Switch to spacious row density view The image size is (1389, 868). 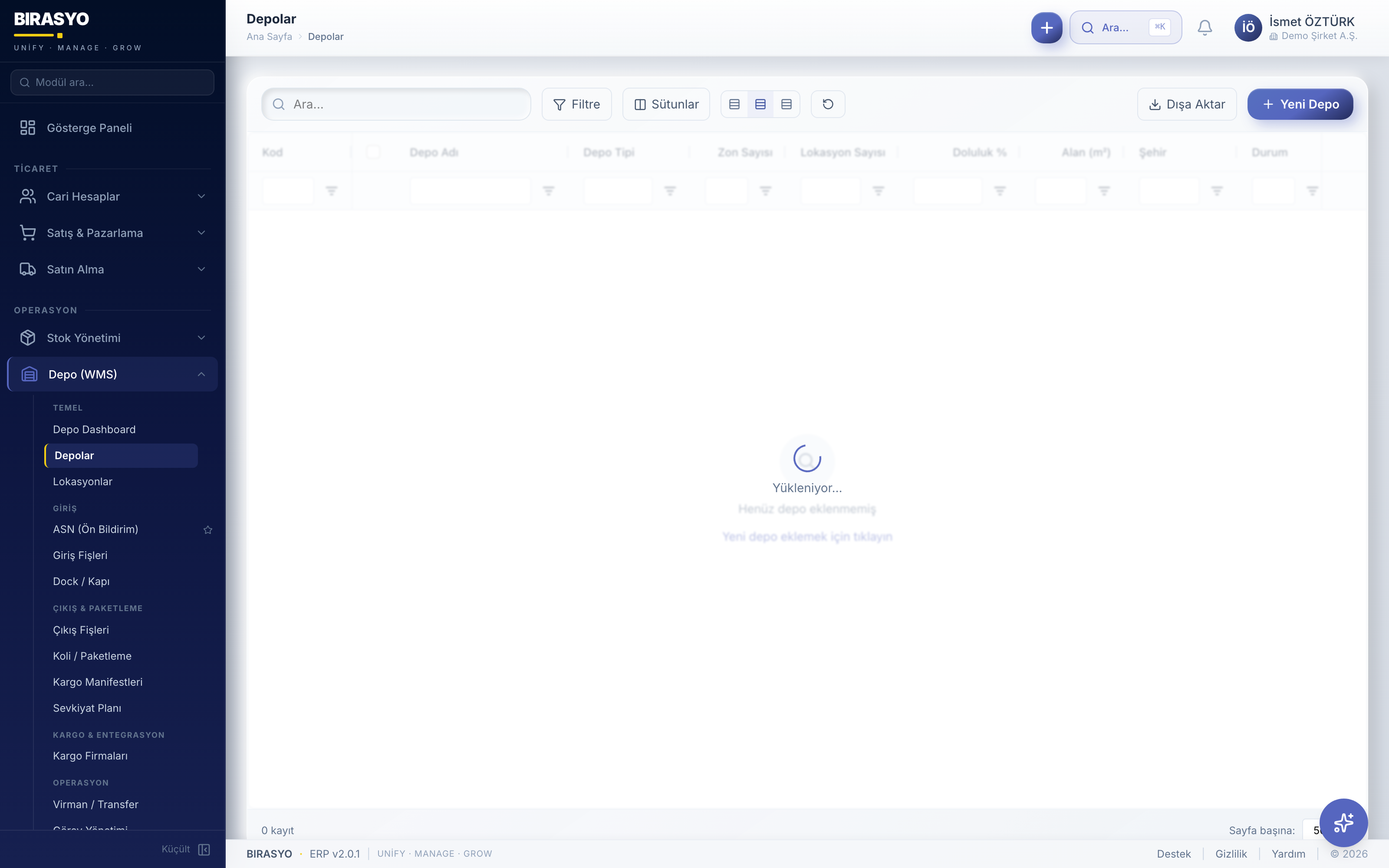[x=787, y=104]
